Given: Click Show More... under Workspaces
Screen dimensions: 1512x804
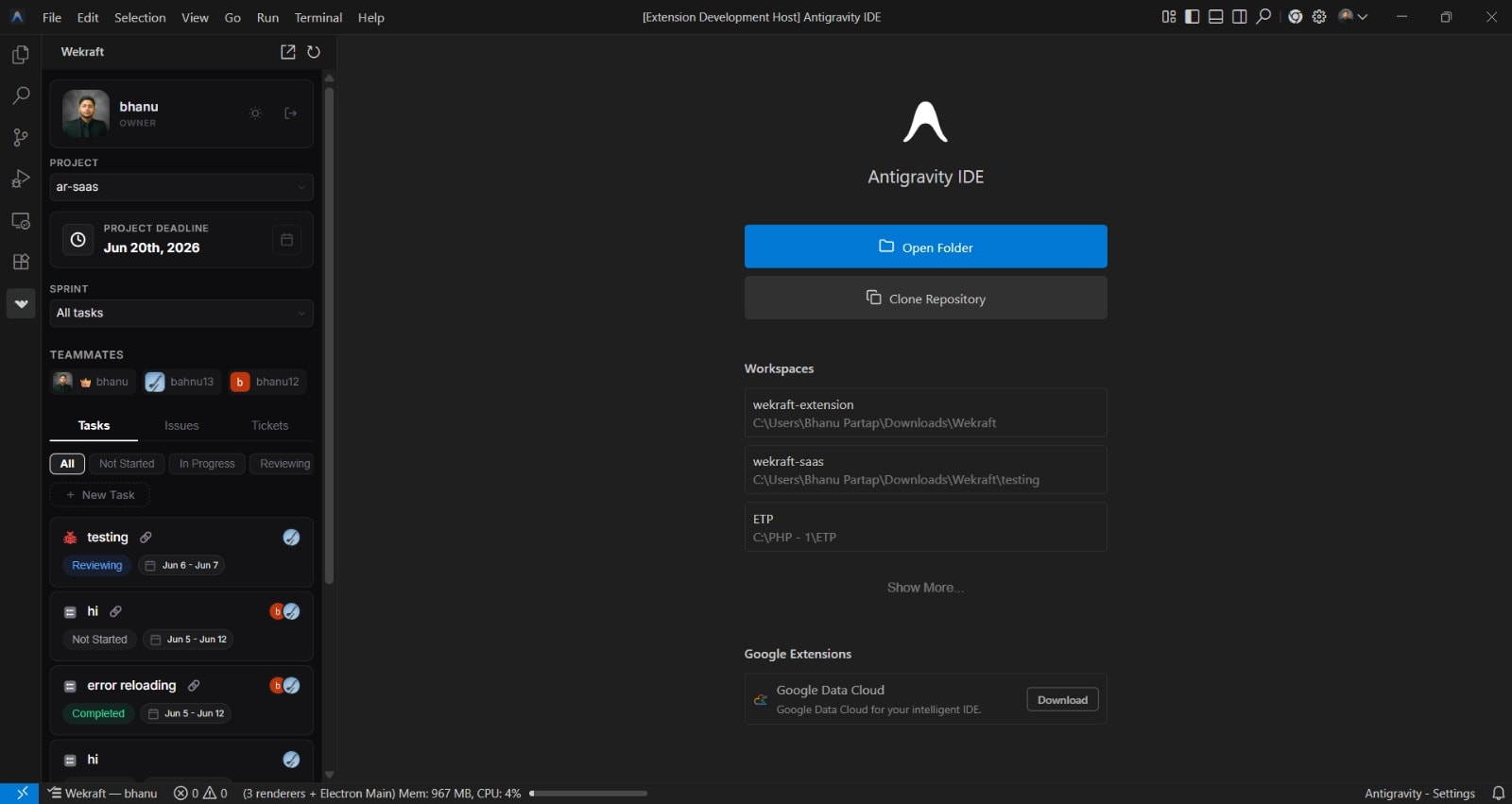Looking at the screenshot, I should (x=925, y=588).
